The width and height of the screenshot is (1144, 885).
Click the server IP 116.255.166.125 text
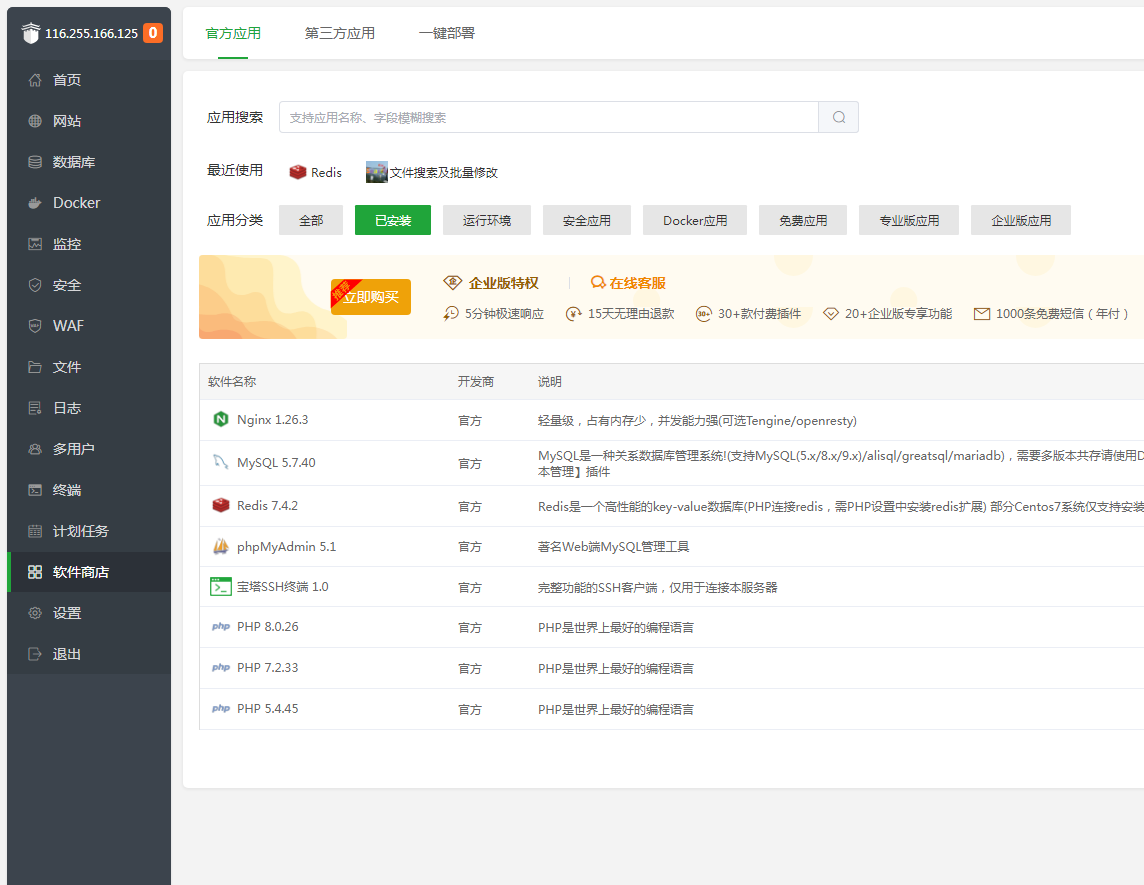click(x=91, y=34)
